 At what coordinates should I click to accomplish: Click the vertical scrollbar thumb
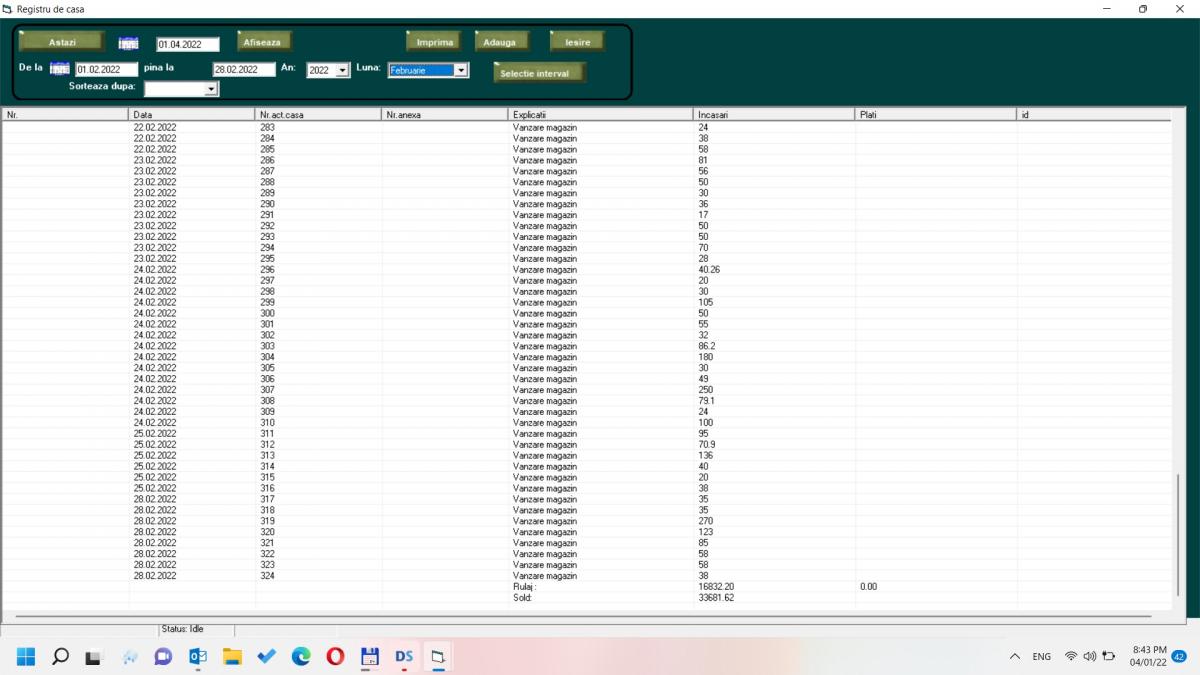click(x=1176, y=540)
